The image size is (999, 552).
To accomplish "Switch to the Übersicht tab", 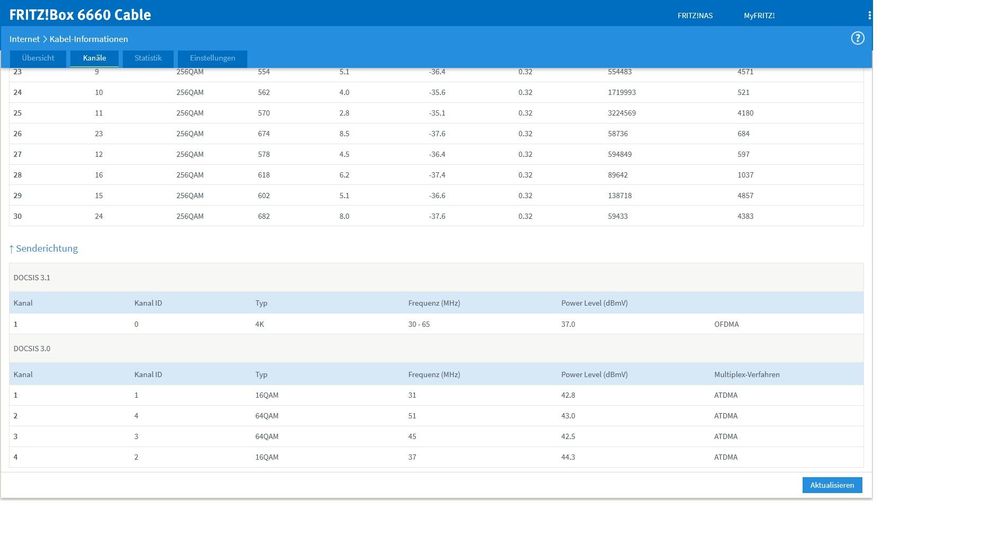I will [38, 59].
